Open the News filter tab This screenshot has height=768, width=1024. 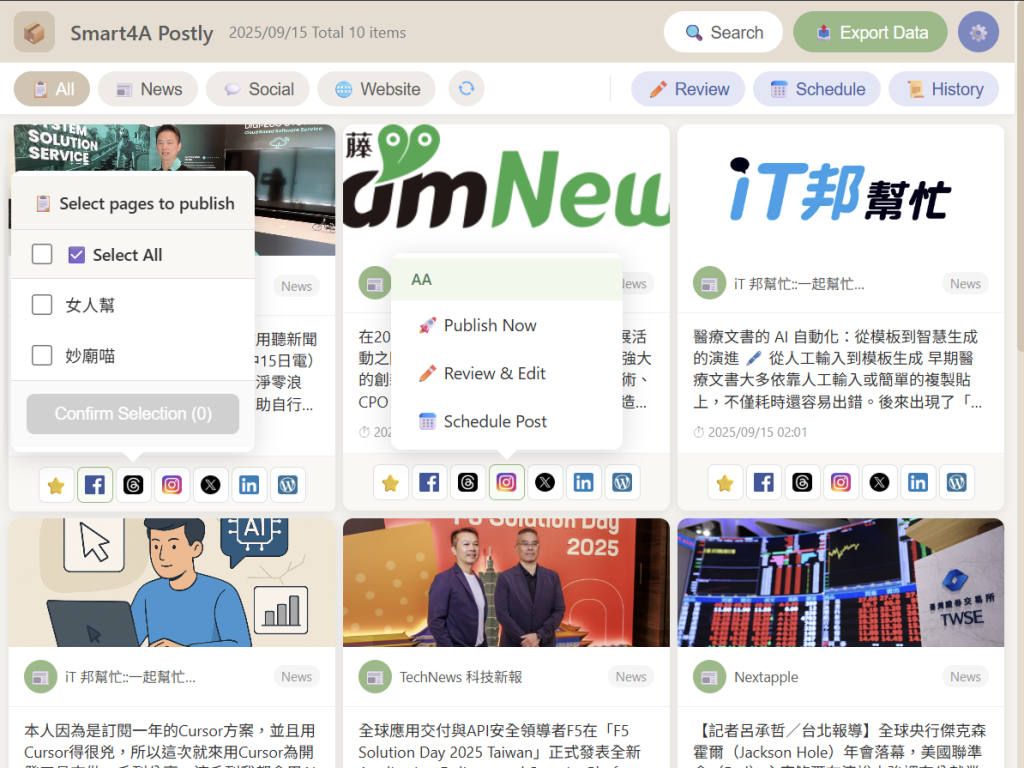click(149, 89)
